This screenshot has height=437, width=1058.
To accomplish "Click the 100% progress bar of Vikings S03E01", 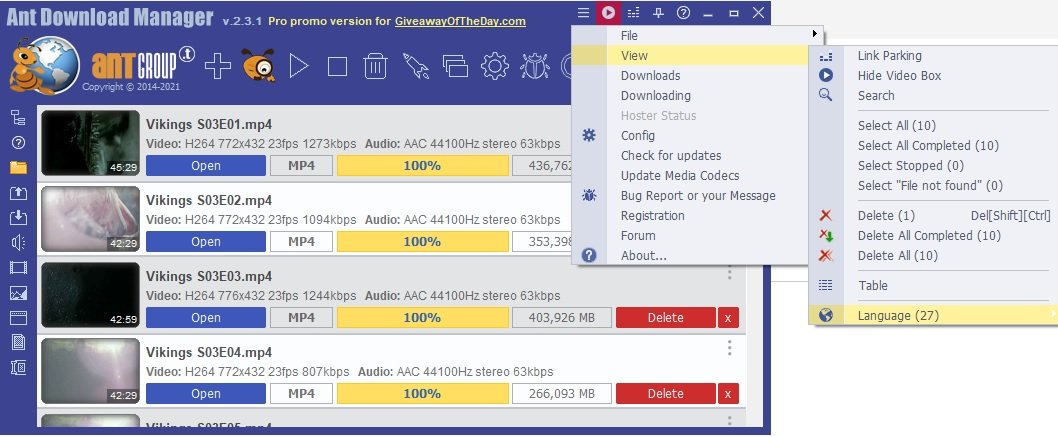I will 422,166.
